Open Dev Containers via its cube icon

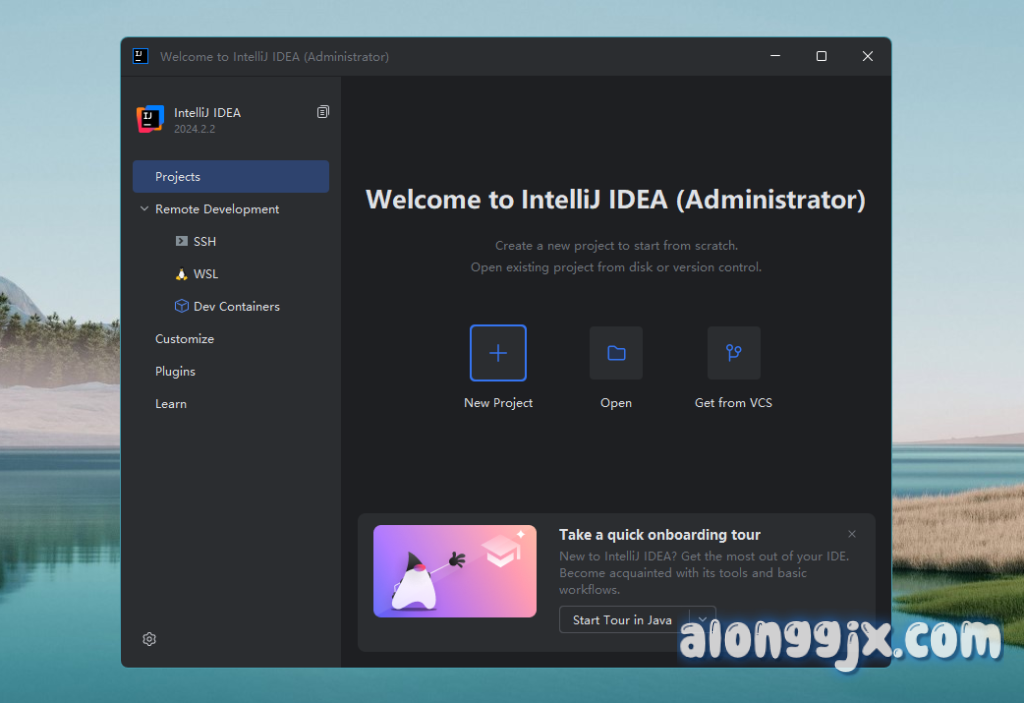[181, 306]
